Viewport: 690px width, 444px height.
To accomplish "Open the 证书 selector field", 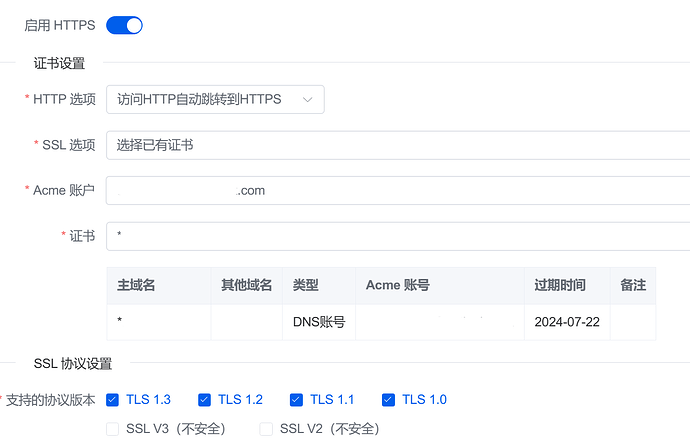I will [x=398, y=236].
